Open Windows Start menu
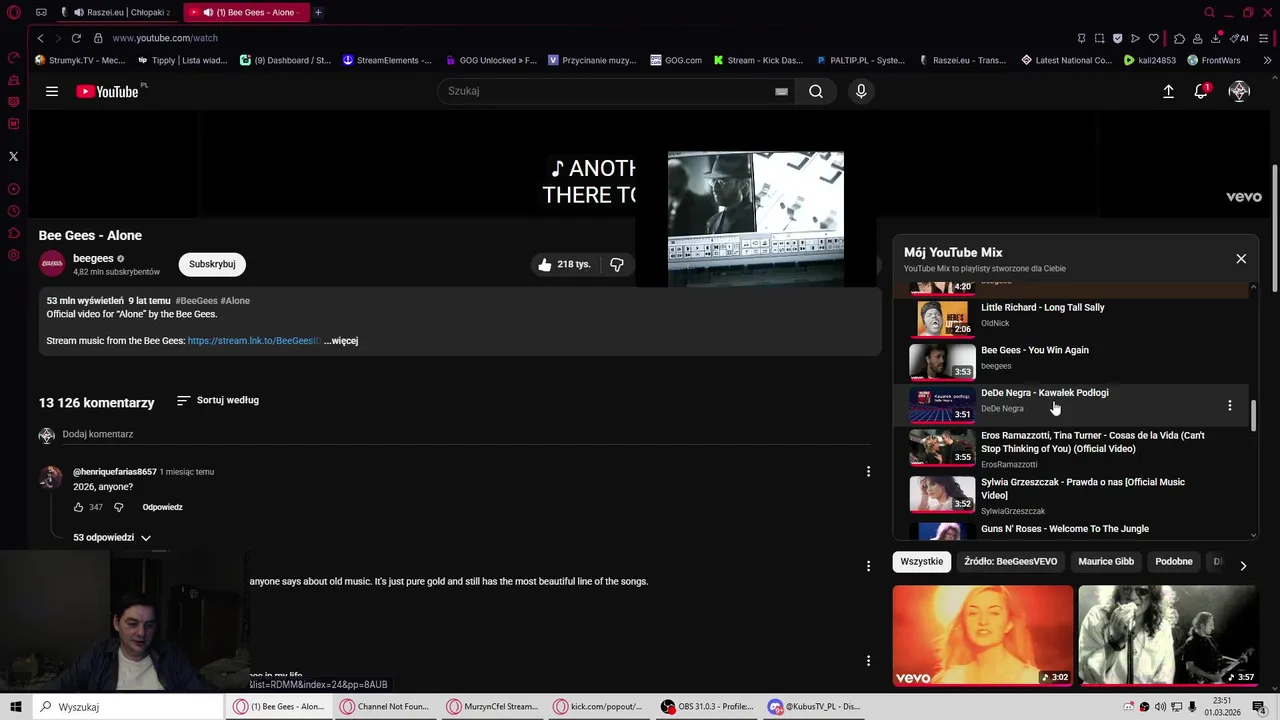1280x720 pixels. pyautogui.click(x=15, y=706)
